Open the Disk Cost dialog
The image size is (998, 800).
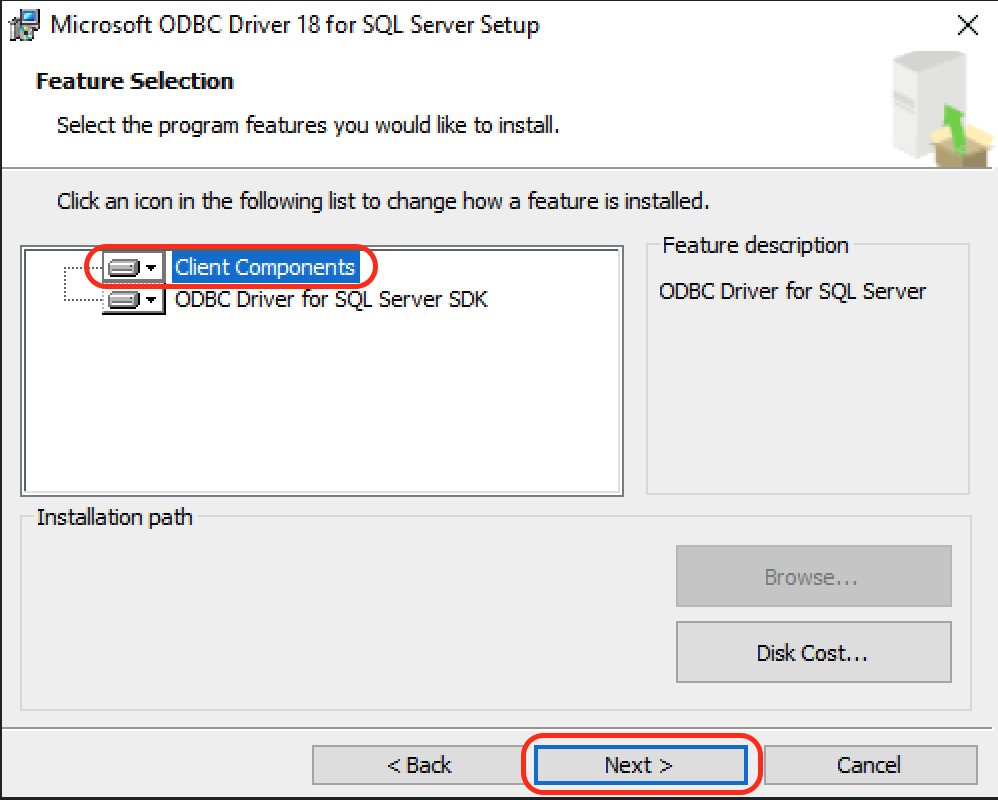click(813, 652)
